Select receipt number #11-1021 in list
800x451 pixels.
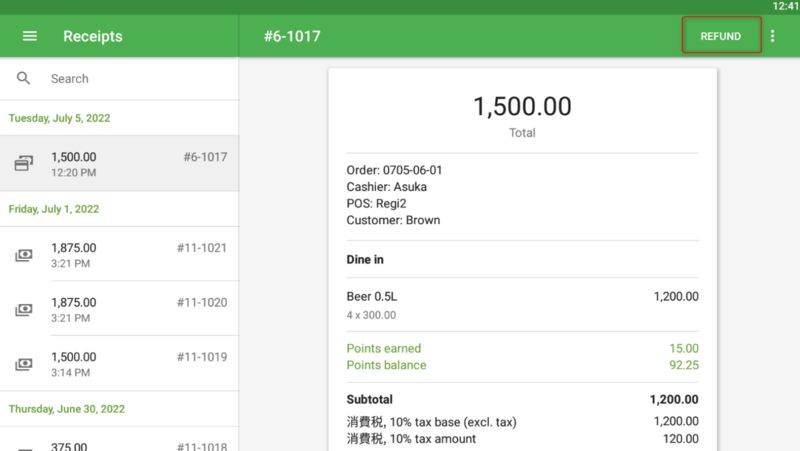201,248
